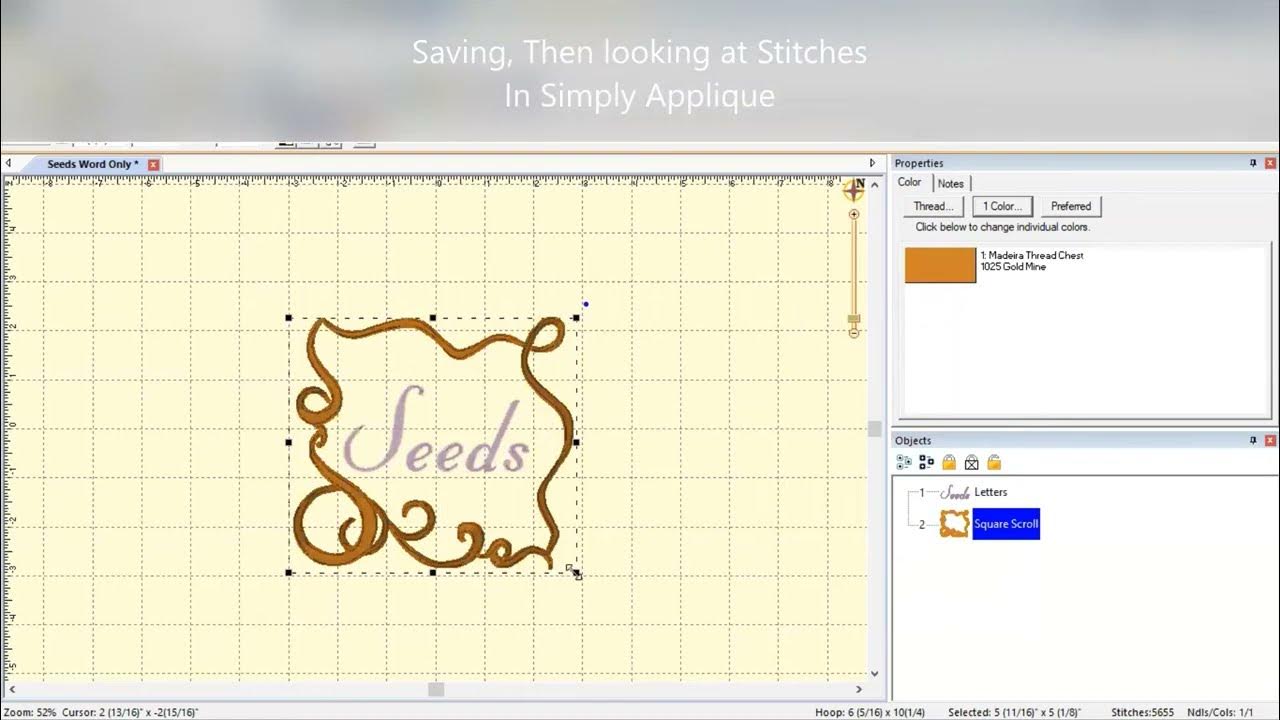This screenshot has height=720, width=1280.
Task: Click the top-center selection handle
Action: point(432,318)
